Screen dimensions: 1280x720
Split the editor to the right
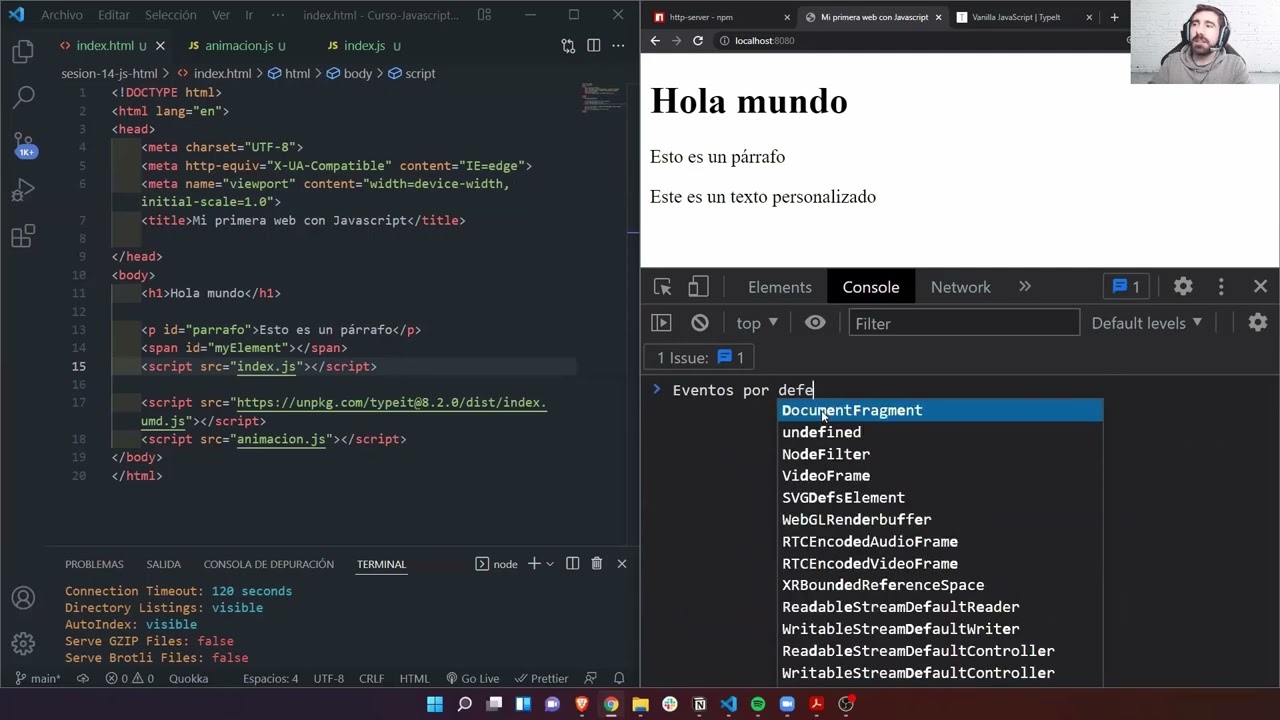pos(594,46)
